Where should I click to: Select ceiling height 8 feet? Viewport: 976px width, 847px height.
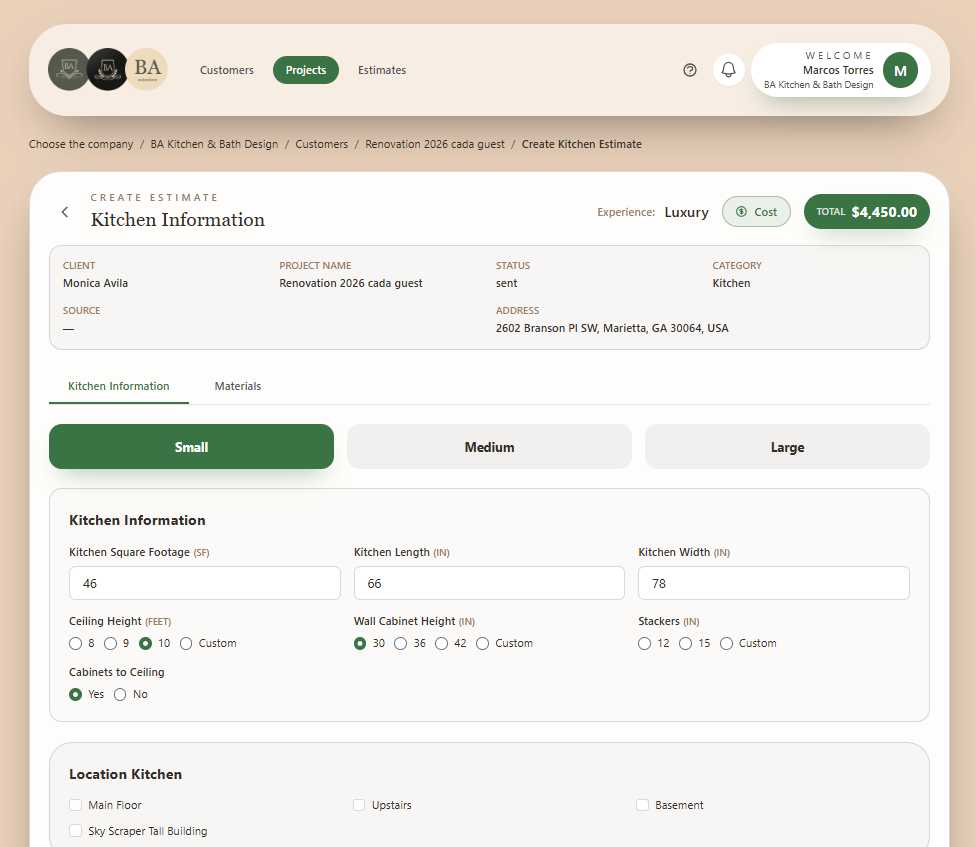pos(75,643)
